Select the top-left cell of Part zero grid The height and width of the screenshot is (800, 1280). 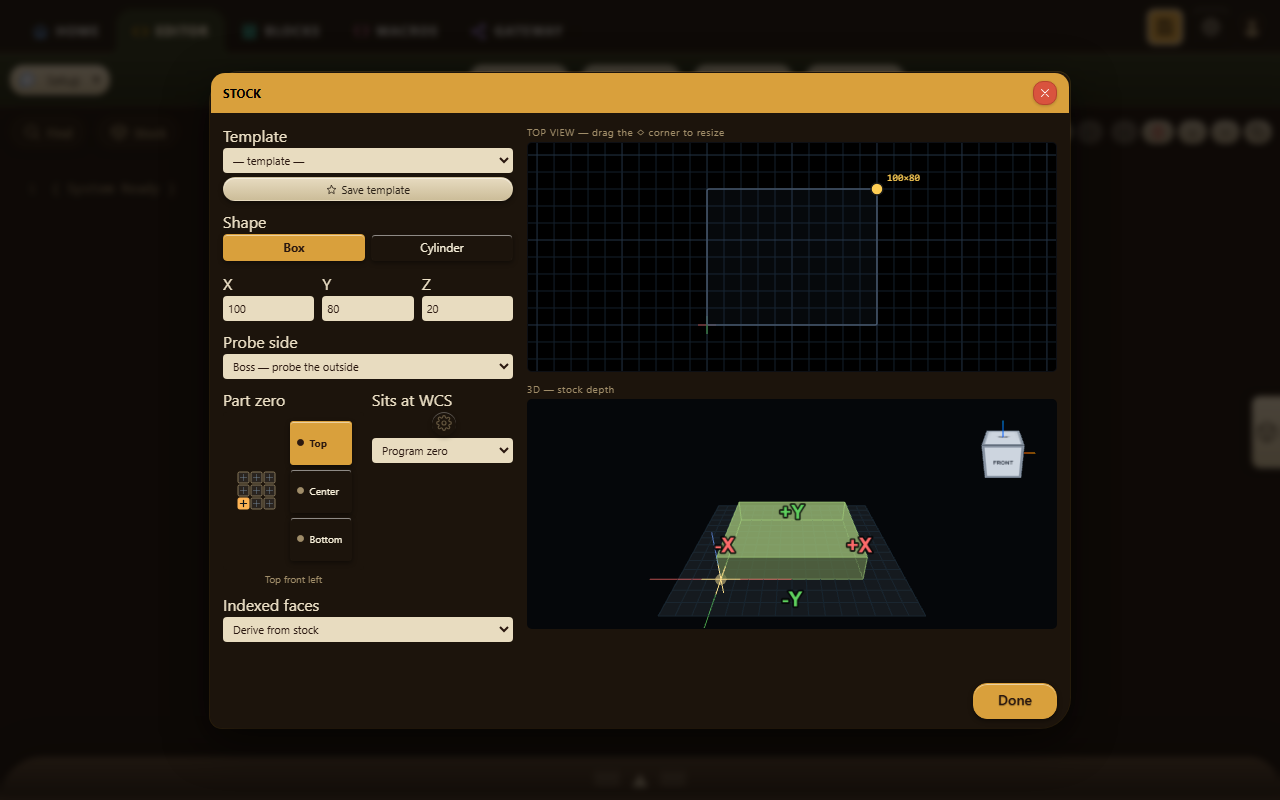pyautogui.click(x=243, y=478)
